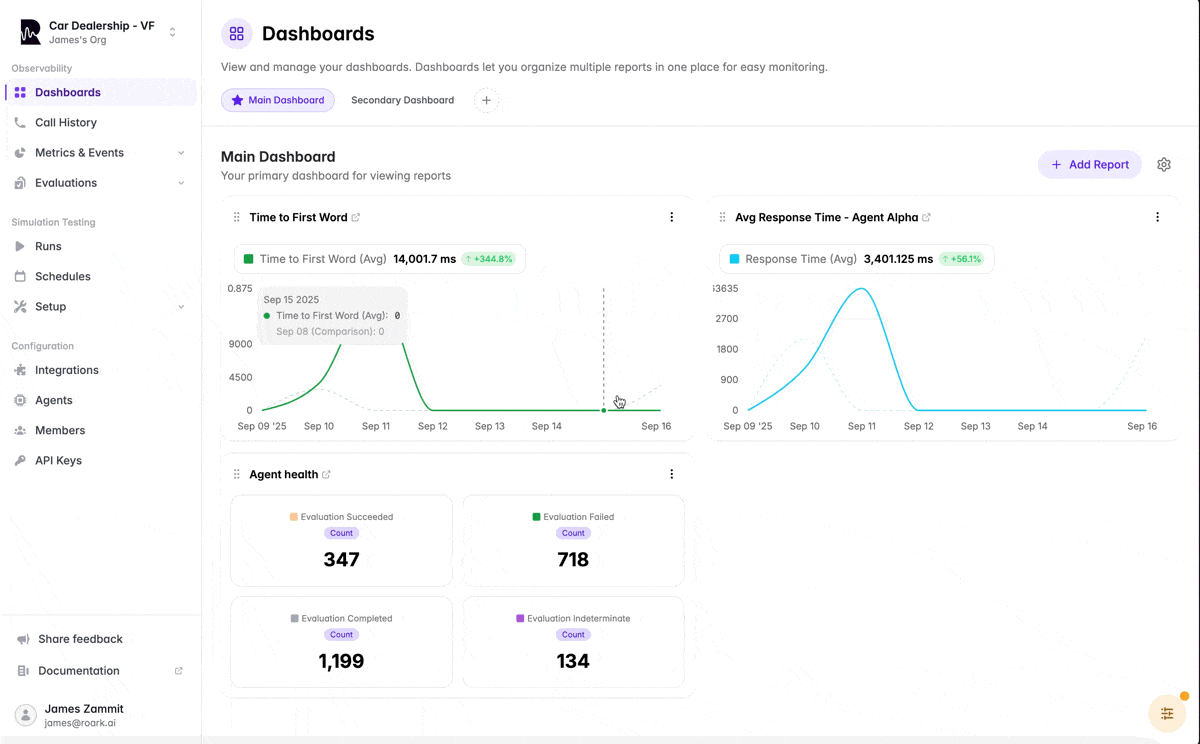The image size is (1200, 744).
Task: Click the Metrics & Events pie icon
Action: [20, 153]
